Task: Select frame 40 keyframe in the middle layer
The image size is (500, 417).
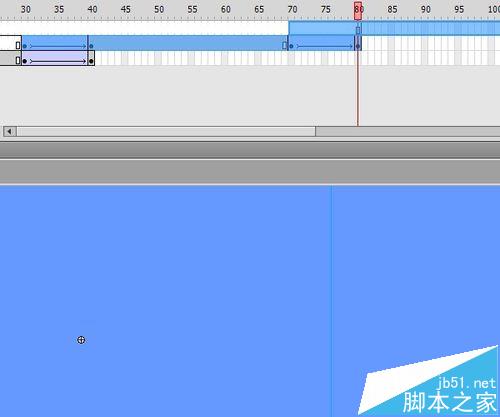Action: pos(91,46)
